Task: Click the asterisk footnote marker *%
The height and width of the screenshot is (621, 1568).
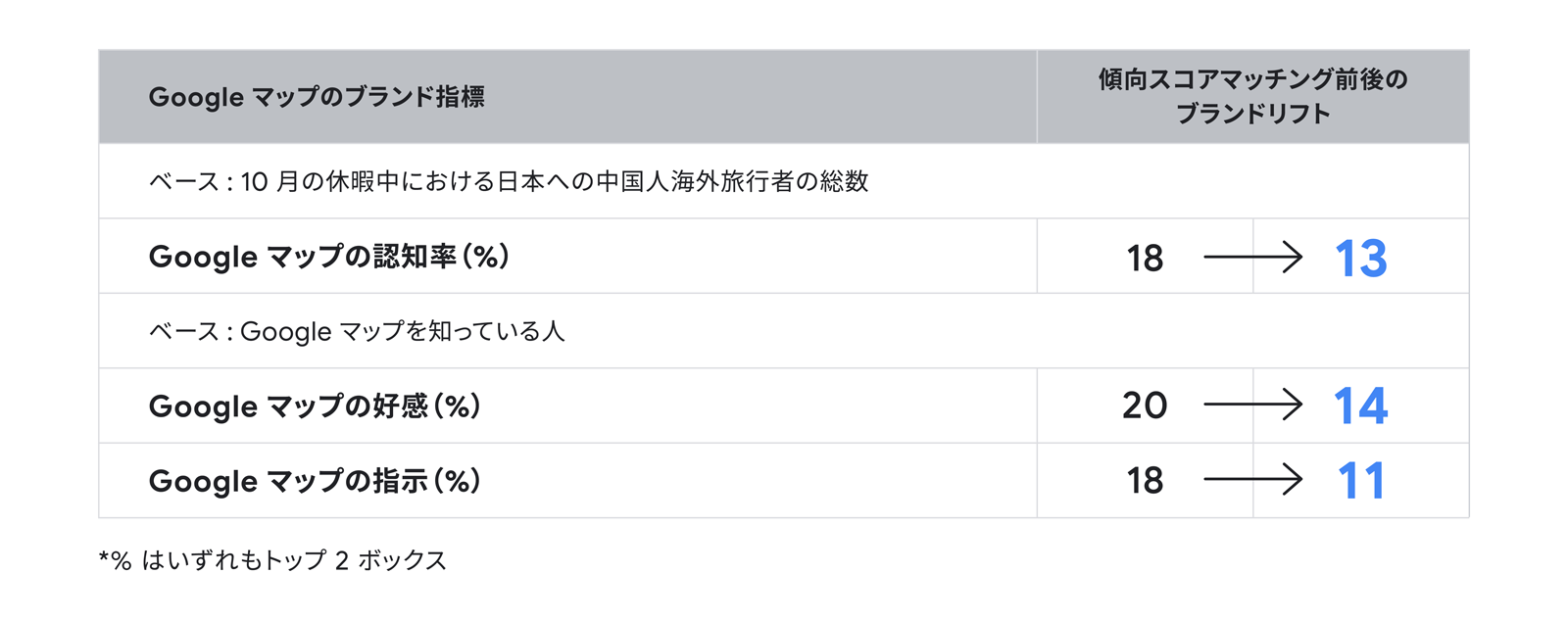Action: tap(115, 560)
